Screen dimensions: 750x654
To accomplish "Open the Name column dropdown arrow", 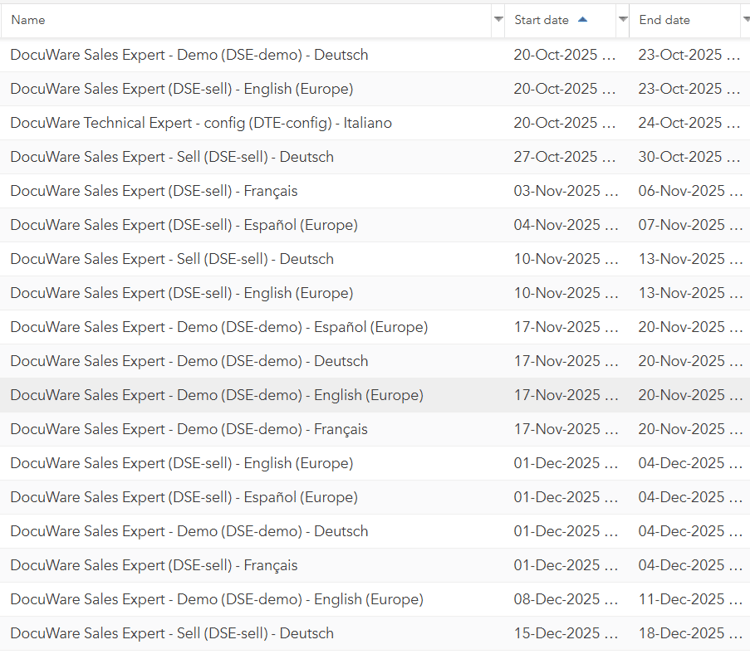I will coord(498,20).
